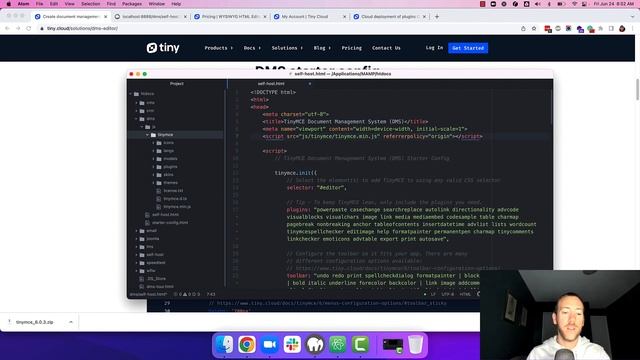Image resolution: width=640 pixels, height=360 pixels.
Task: Open the Pricing link in site nav
Action: [351, 48]
